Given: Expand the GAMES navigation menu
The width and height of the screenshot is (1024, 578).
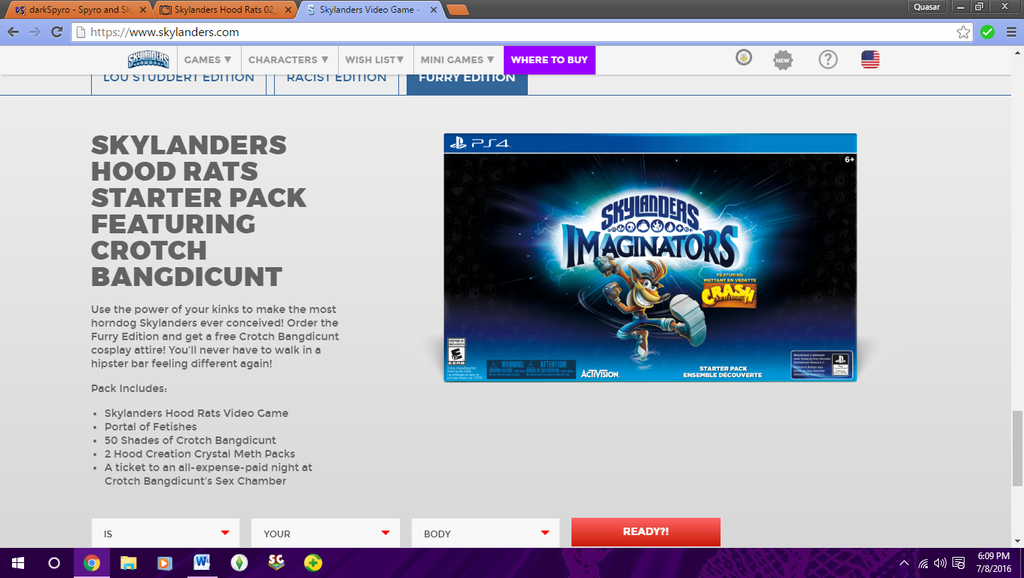Looking at the screenshot, I should pyautogui.click(x=207, y=60).
